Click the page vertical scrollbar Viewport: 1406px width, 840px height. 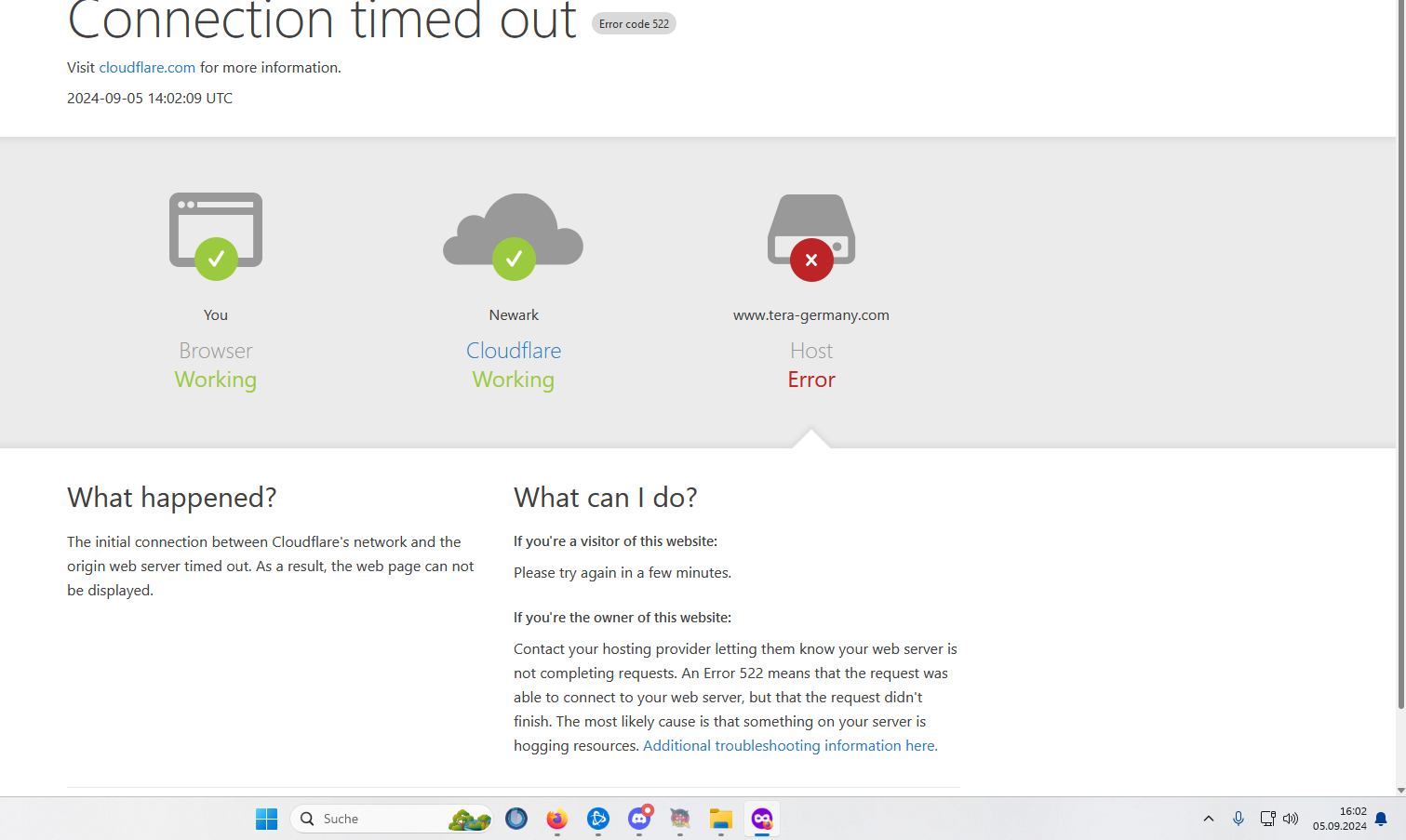1400,372
